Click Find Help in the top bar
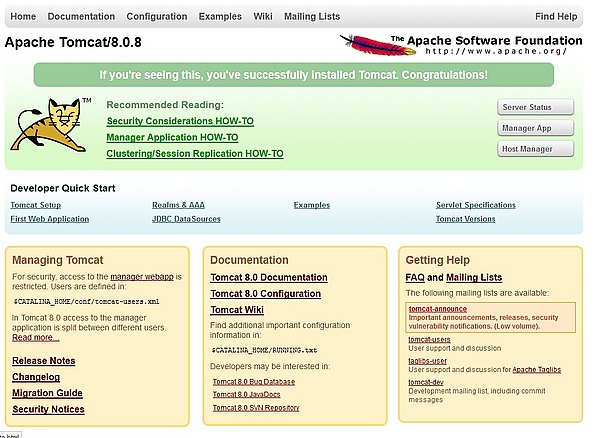Screen dimensions: 600x438 (x=556, y=16)
